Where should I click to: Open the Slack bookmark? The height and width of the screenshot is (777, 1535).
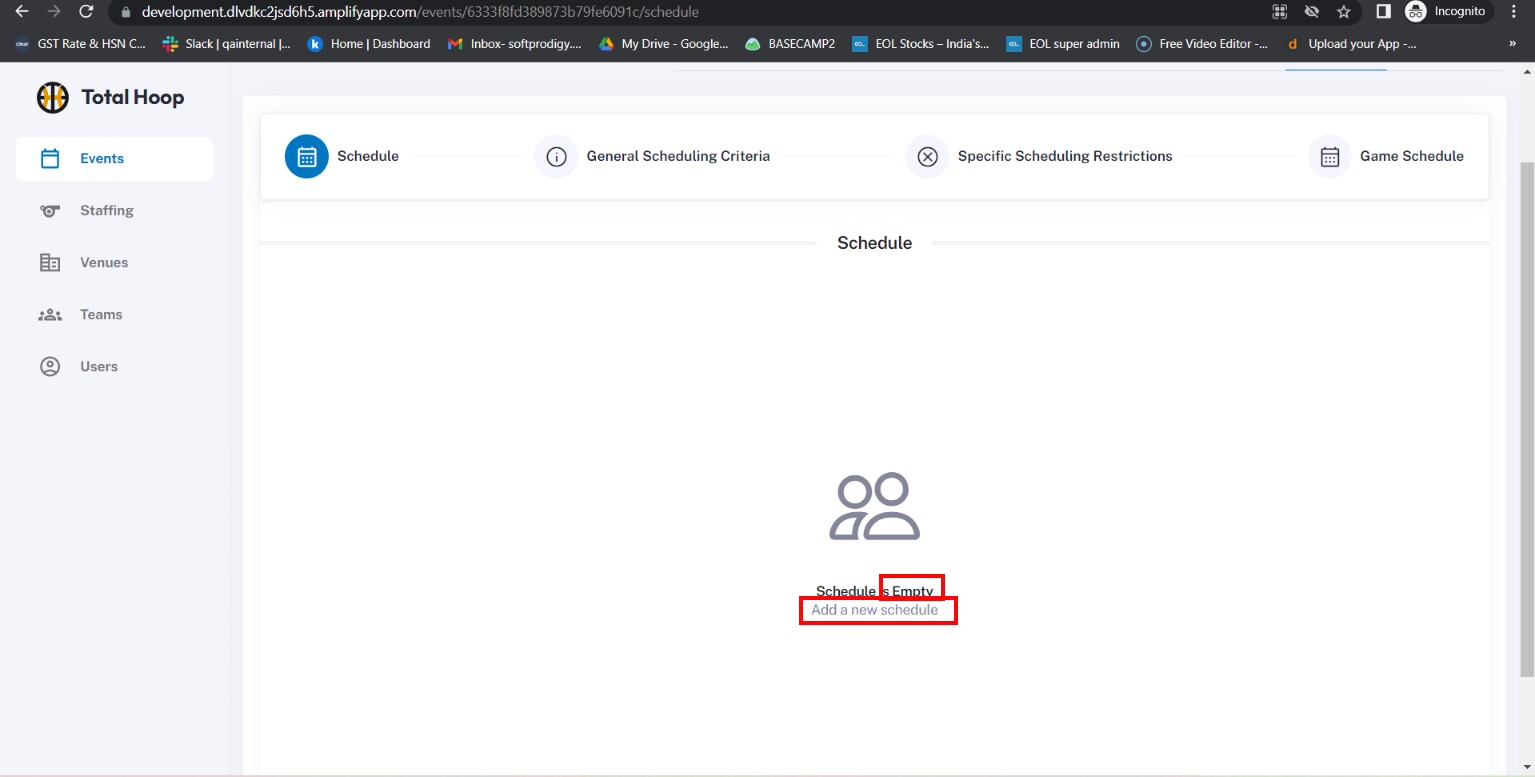227,44
